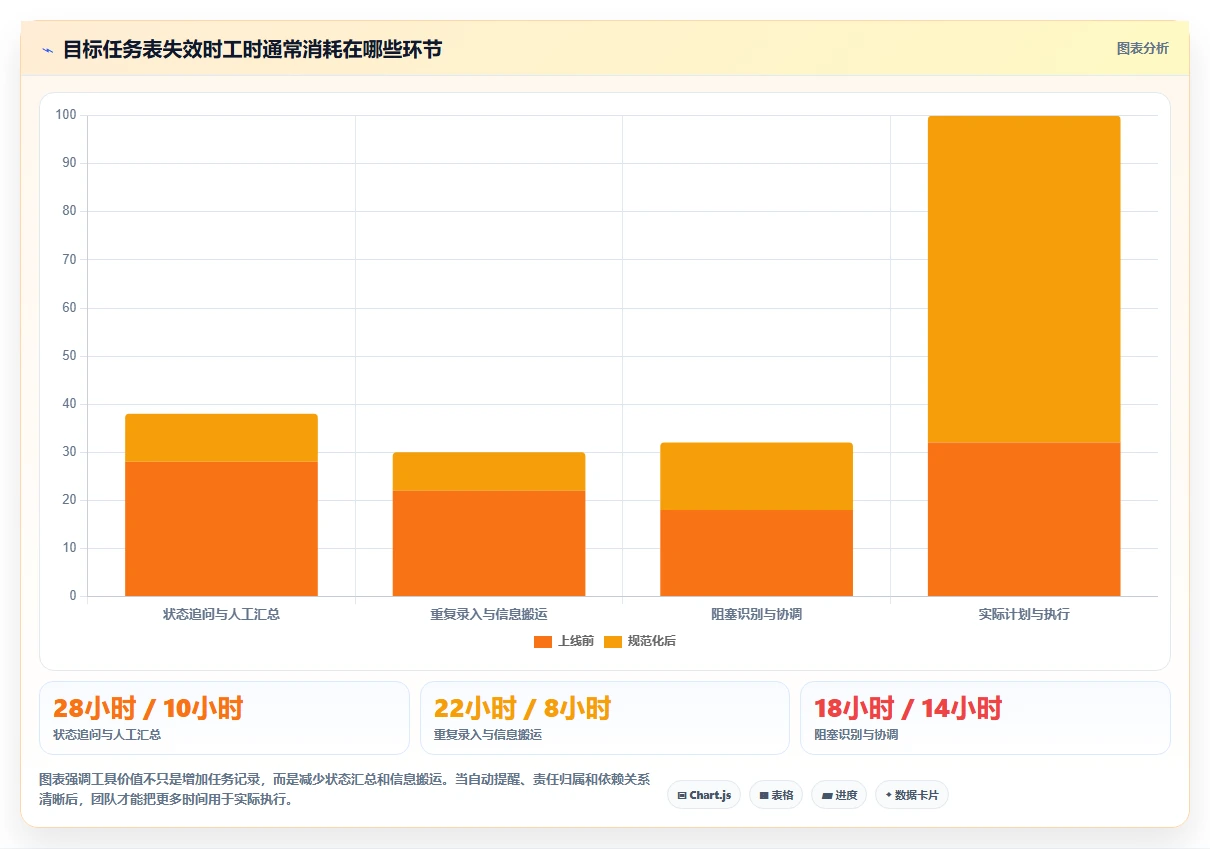1210x849 pixels.
Task: Click the 图表分析 label in header
Action: pos(1142,48)
